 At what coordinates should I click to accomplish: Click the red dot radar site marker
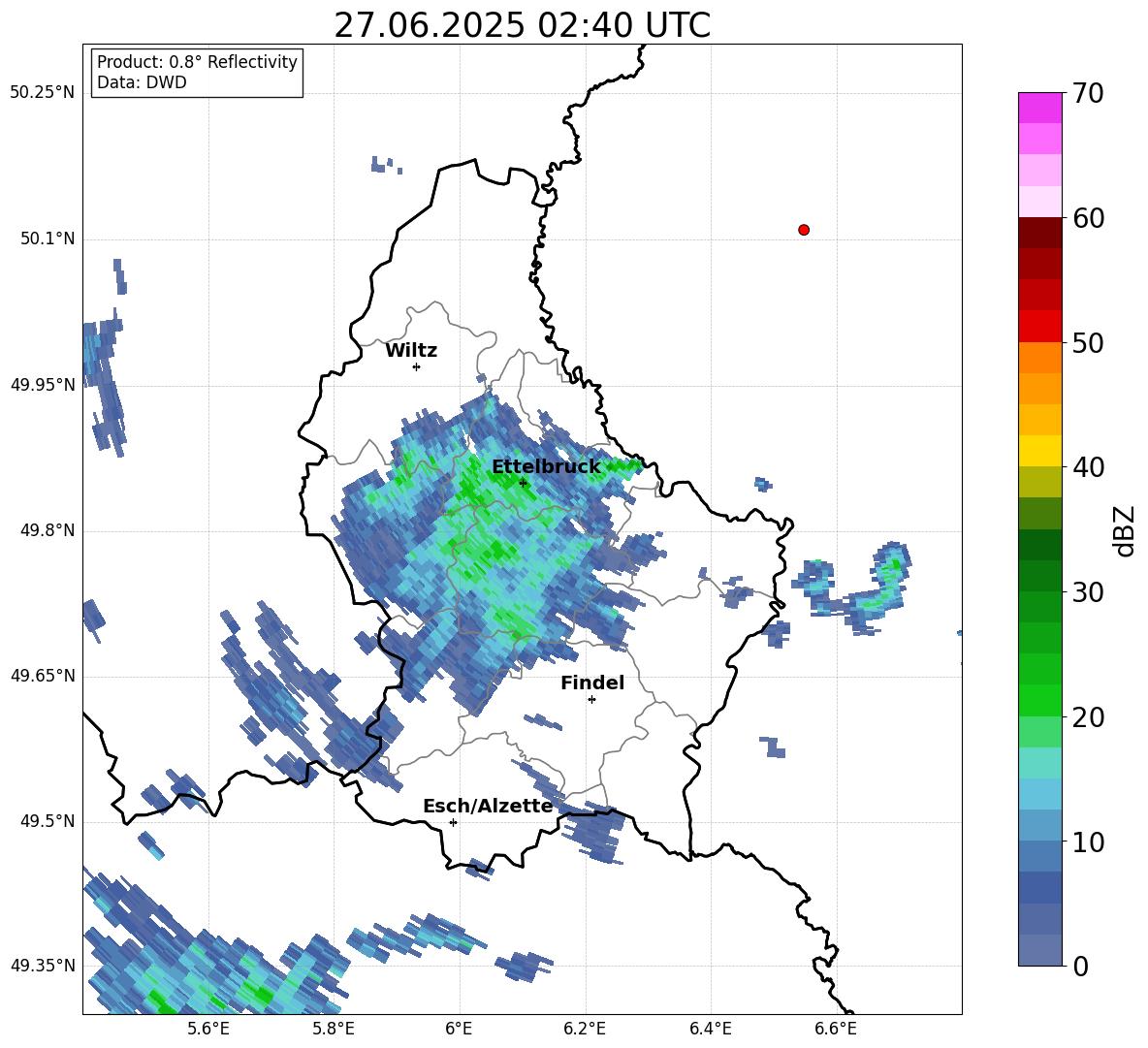click(803, 230)
